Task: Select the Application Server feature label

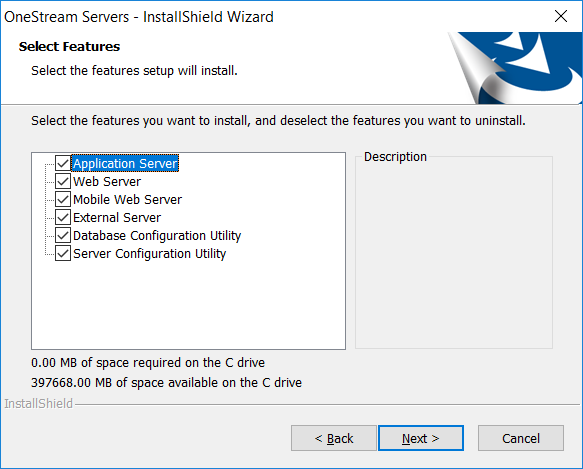Action: [125, 163]
